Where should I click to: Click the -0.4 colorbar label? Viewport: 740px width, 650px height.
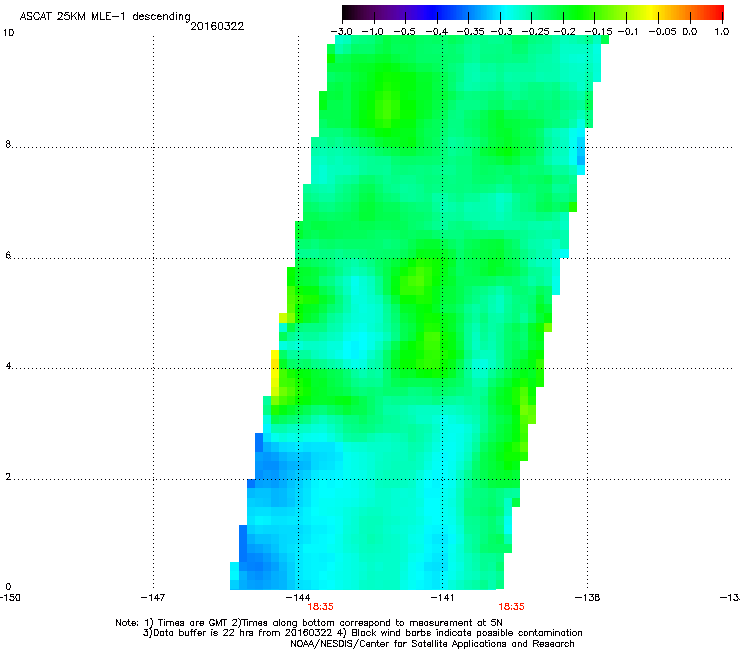[x=437, y=32]
